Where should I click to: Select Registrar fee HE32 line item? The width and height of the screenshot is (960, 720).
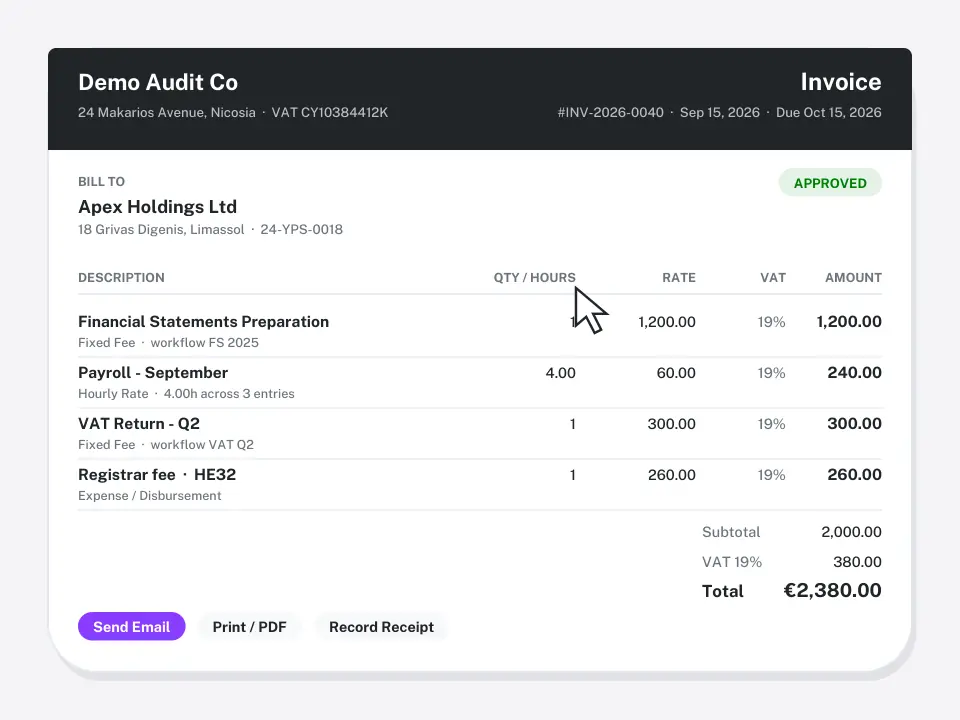pos(157,474)
